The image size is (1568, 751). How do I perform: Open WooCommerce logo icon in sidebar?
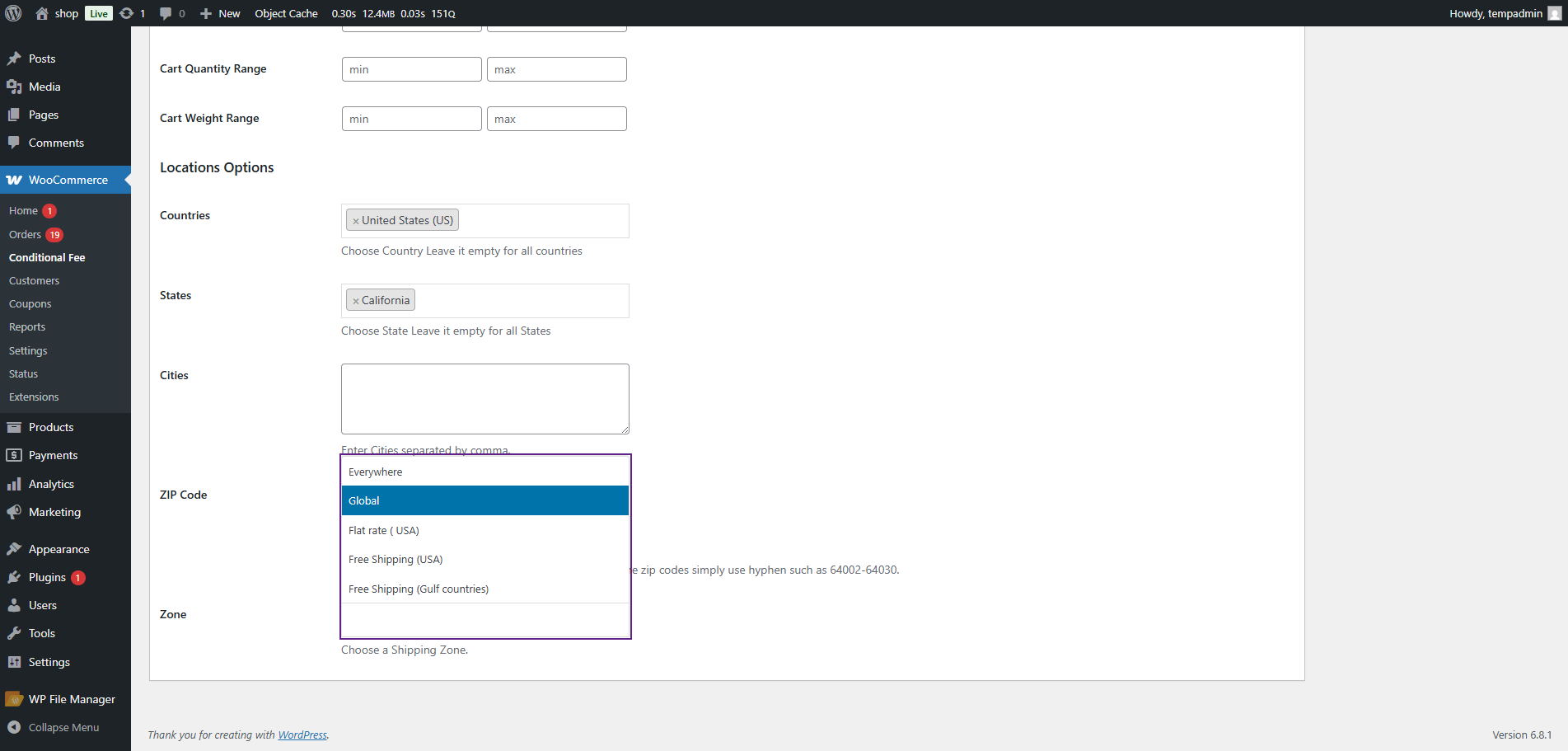click(x=14, y=180)
